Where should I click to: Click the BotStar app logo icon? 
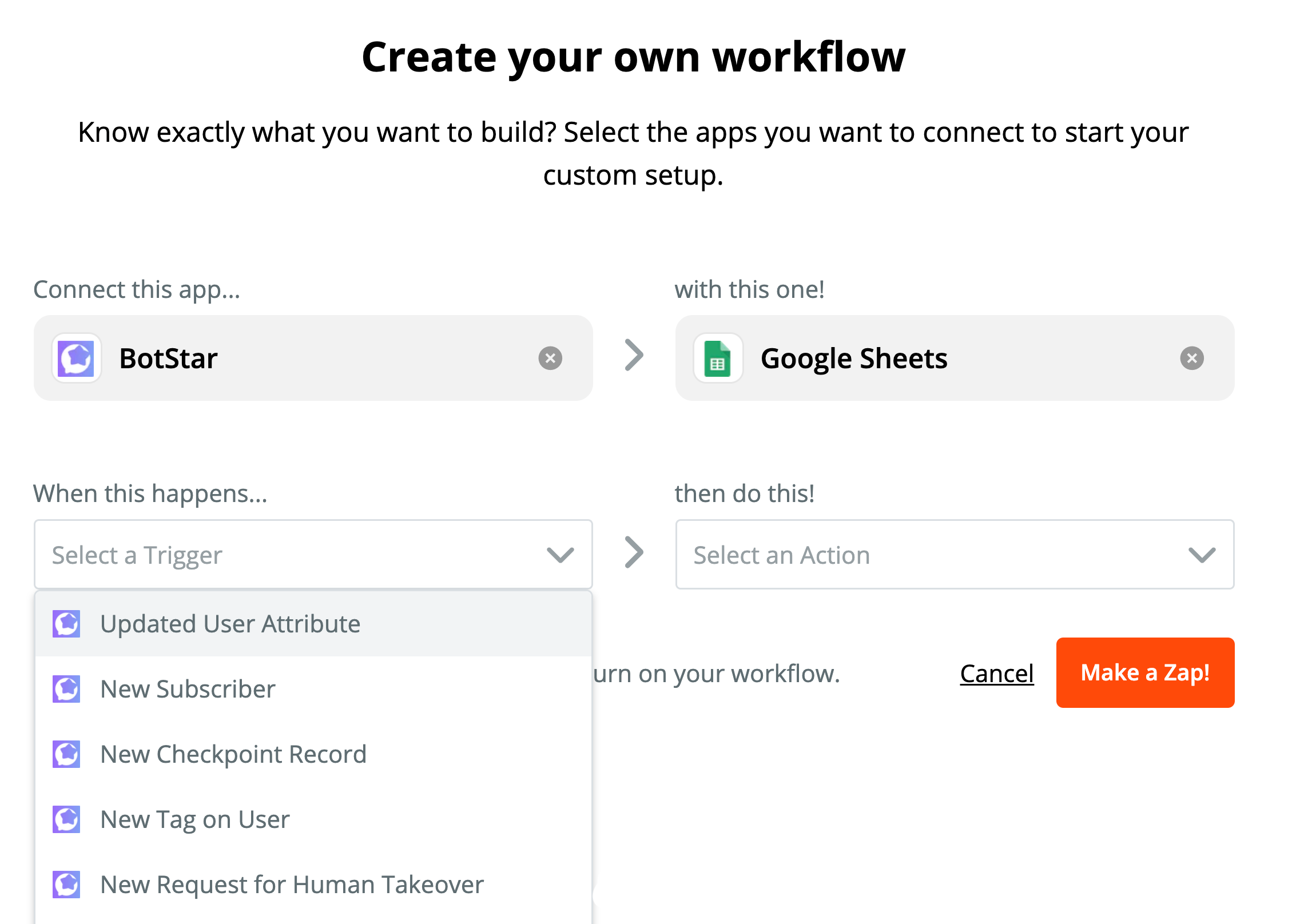[77, 359]
